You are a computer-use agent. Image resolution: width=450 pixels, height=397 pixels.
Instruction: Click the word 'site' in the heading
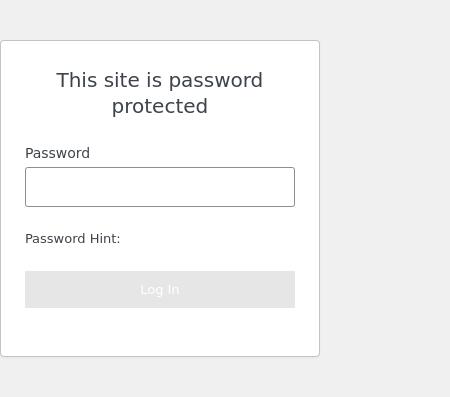point(121,80)
